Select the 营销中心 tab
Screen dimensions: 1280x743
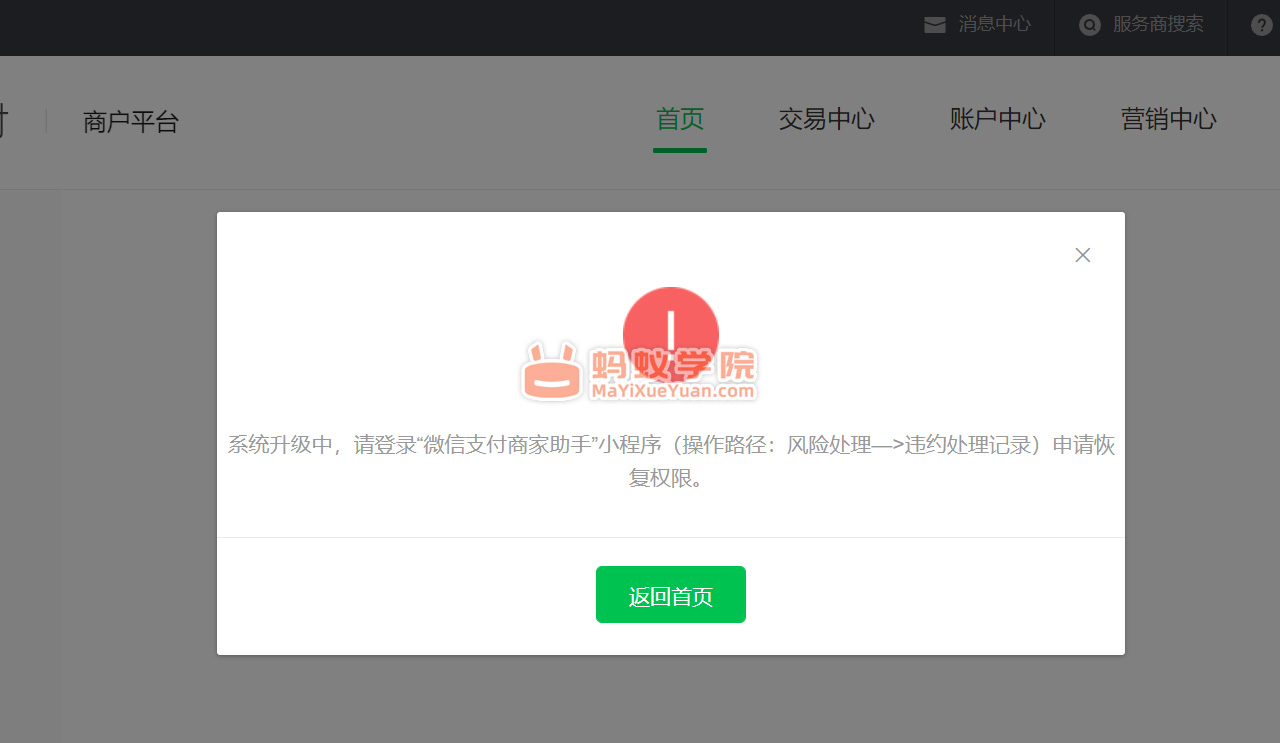(1168, 120)
